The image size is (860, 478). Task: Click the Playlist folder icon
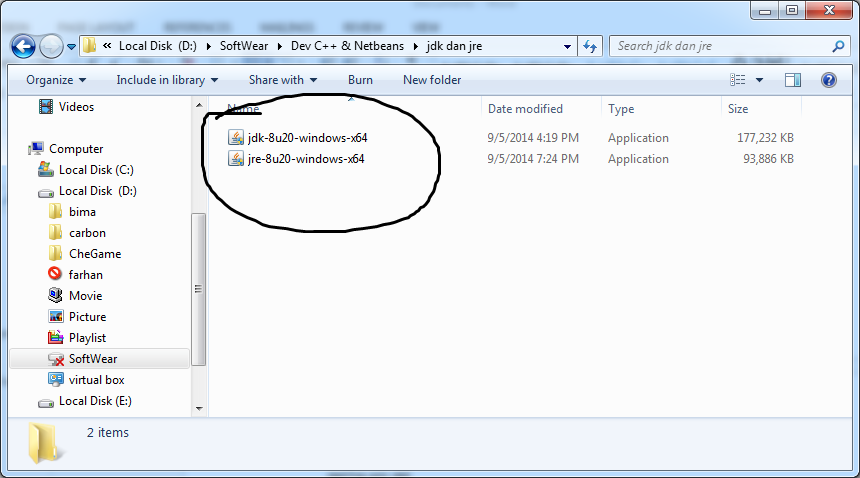[55, 337]
